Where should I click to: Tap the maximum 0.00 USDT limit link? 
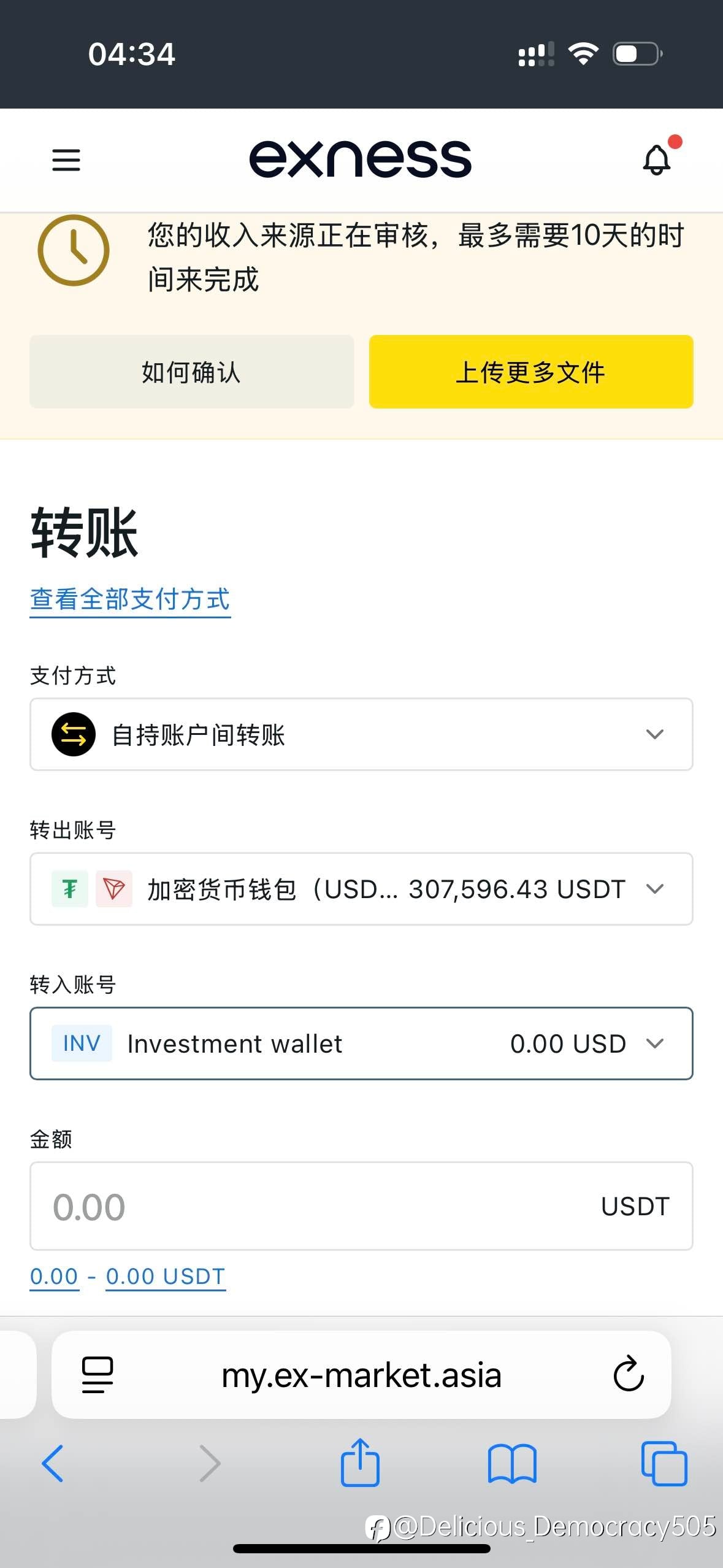coord(166,1277)
